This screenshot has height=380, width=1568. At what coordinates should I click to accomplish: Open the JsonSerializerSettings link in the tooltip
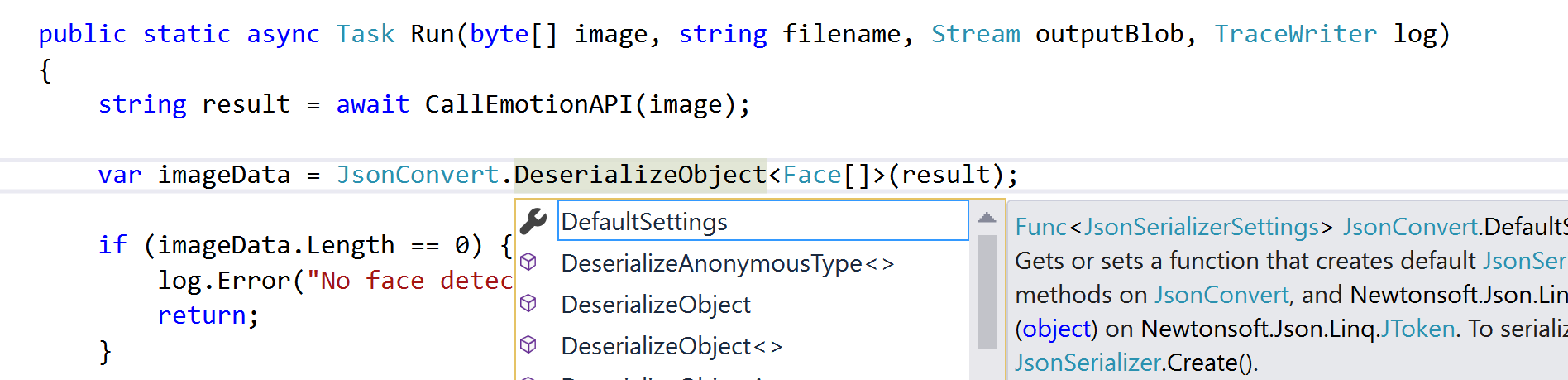(1201, 227)
